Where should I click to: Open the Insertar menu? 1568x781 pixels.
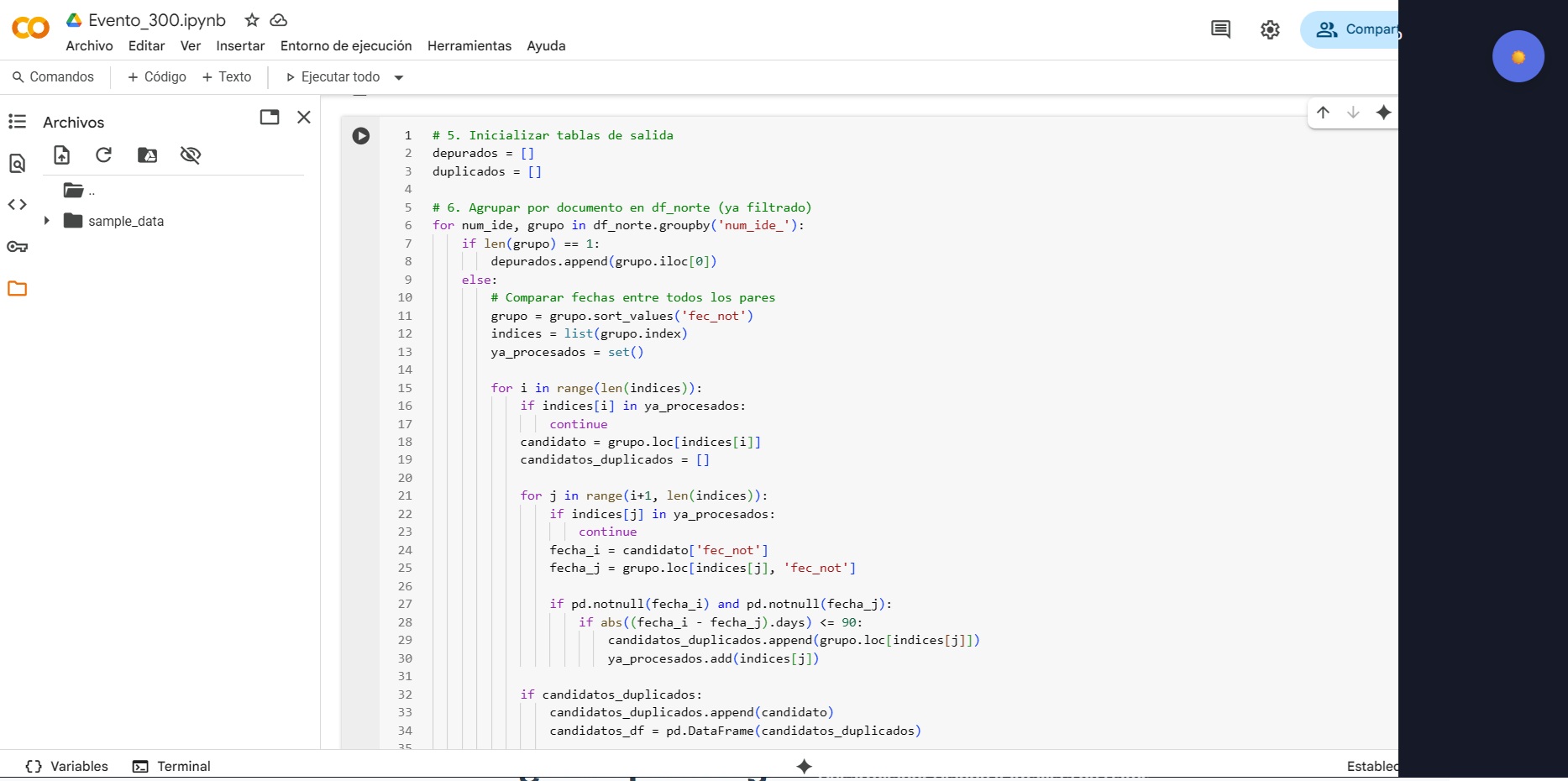click(240, 46)
